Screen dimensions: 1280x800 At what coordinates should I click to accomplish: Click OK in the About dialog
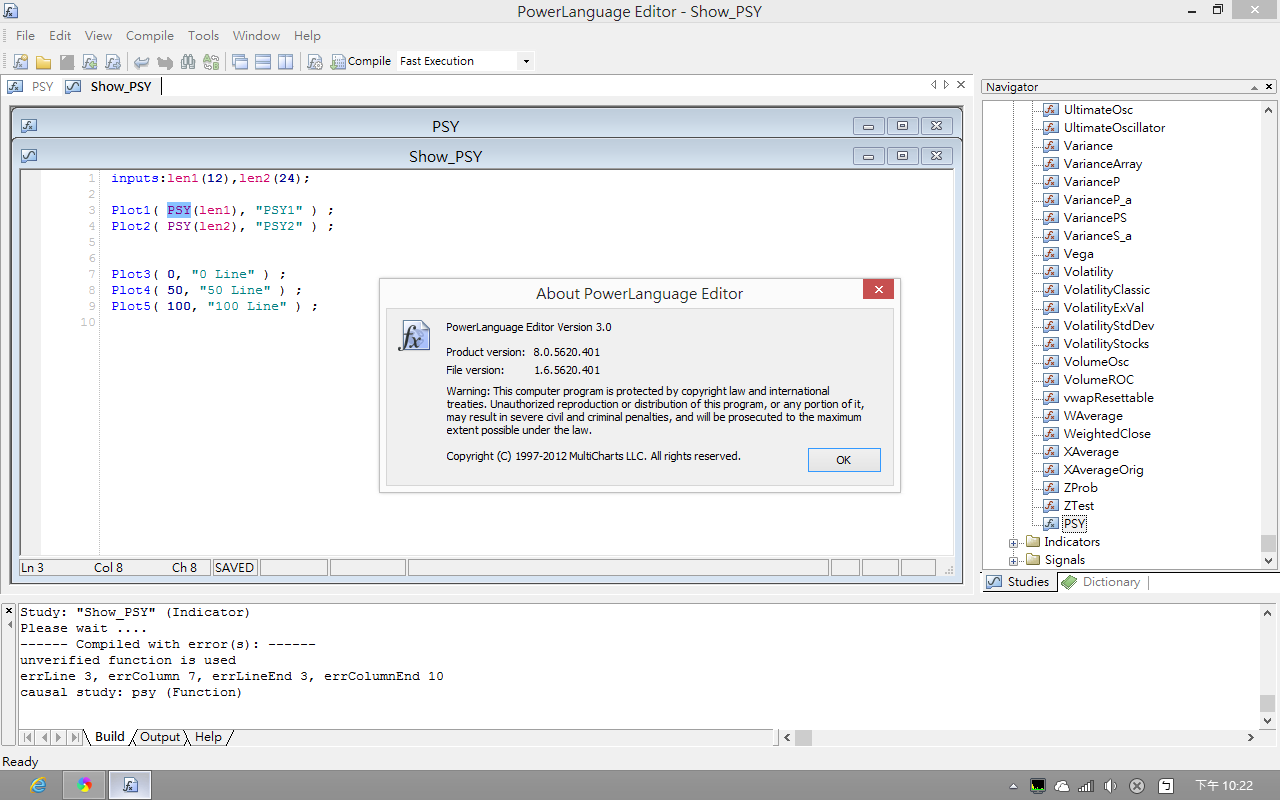[844, 460]
